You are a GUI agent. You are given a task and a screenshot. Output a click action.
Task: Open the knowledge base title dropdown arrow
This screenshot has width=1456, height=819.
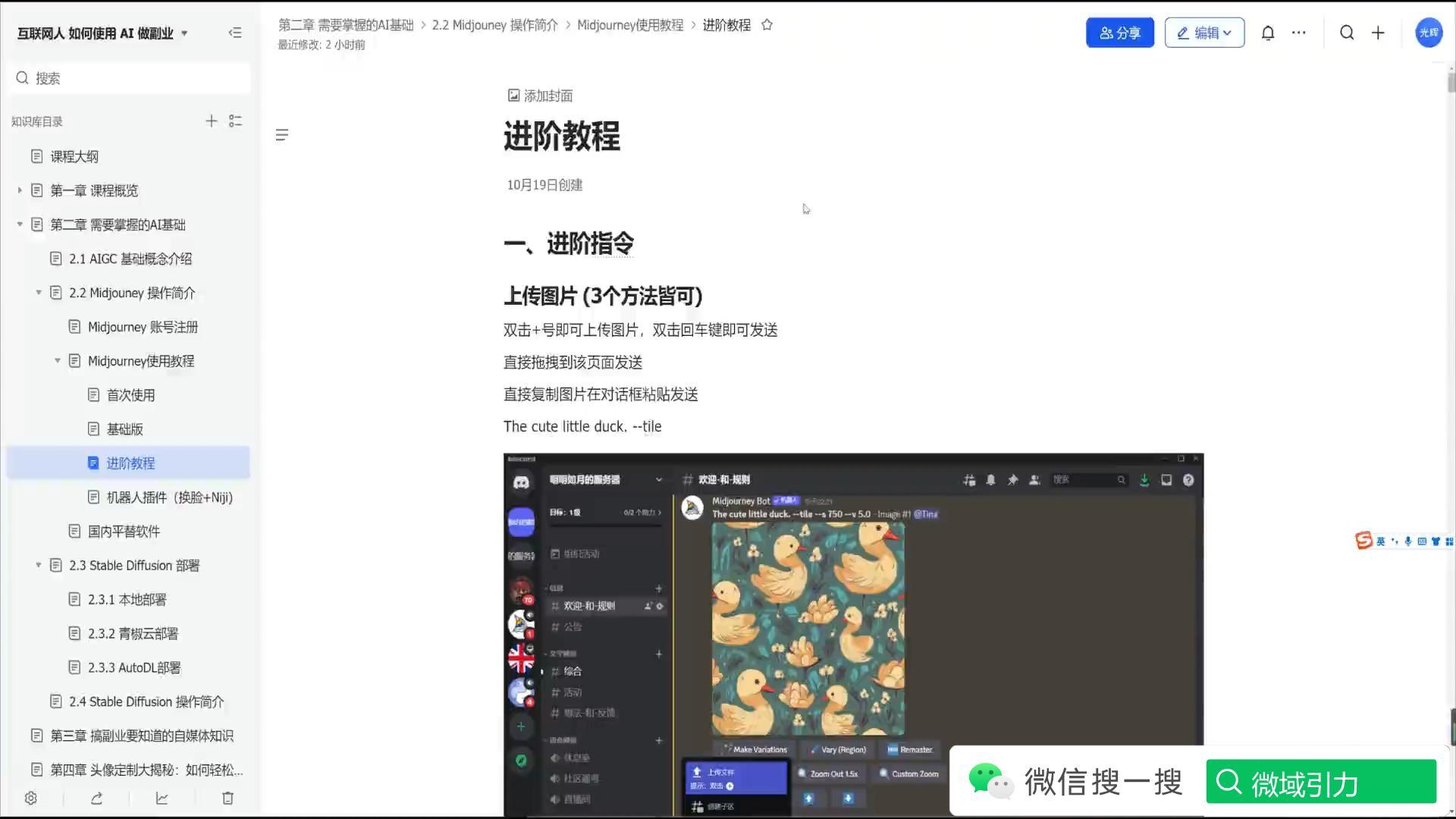tap(184, 33)
